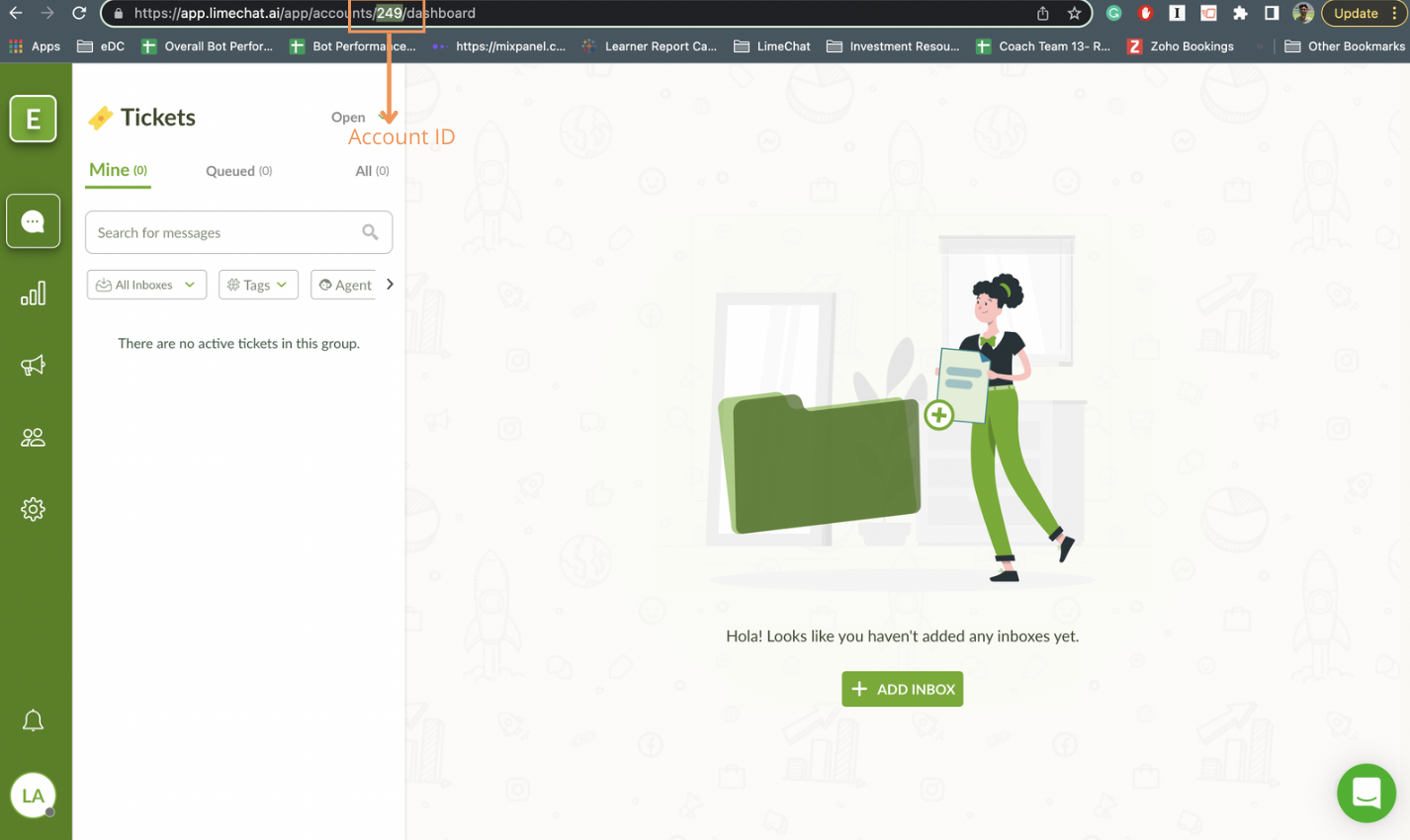Image resolution: width=1410 pixels, height=840 pixels.
Task: Click the Zoho Bookings bookmark
Action: coord(1192,45)
